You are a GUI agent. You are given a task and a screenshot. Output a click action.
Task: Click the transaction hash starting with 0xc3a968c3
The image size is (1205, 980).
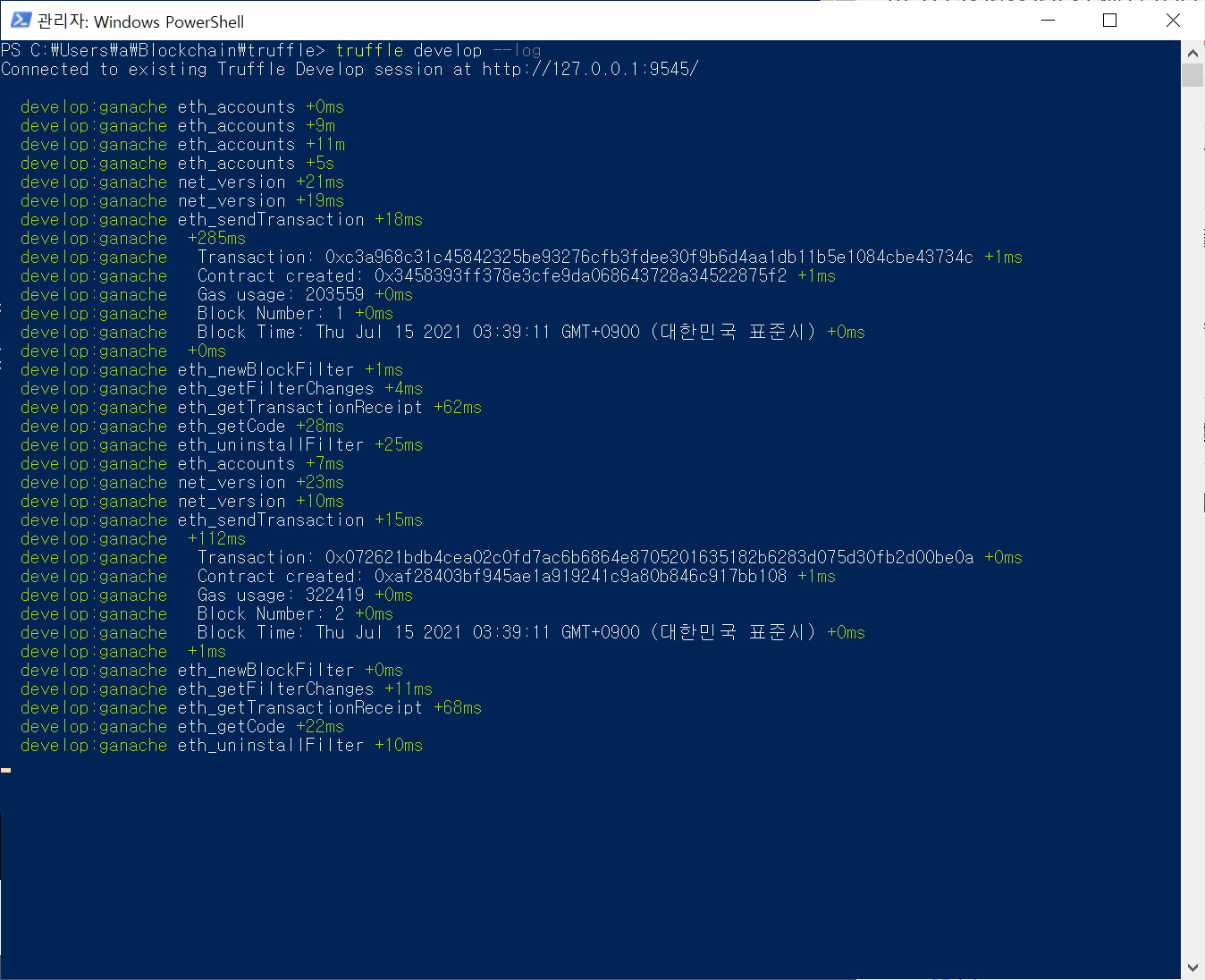(x=649, y=257)
